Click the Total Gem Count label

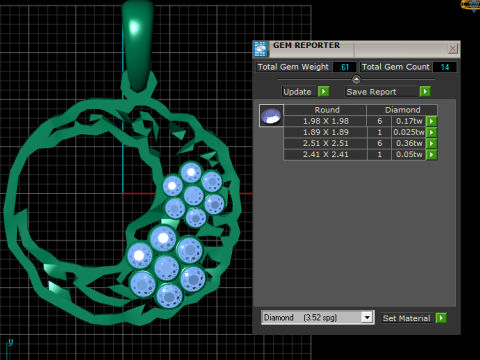point(396,67)
